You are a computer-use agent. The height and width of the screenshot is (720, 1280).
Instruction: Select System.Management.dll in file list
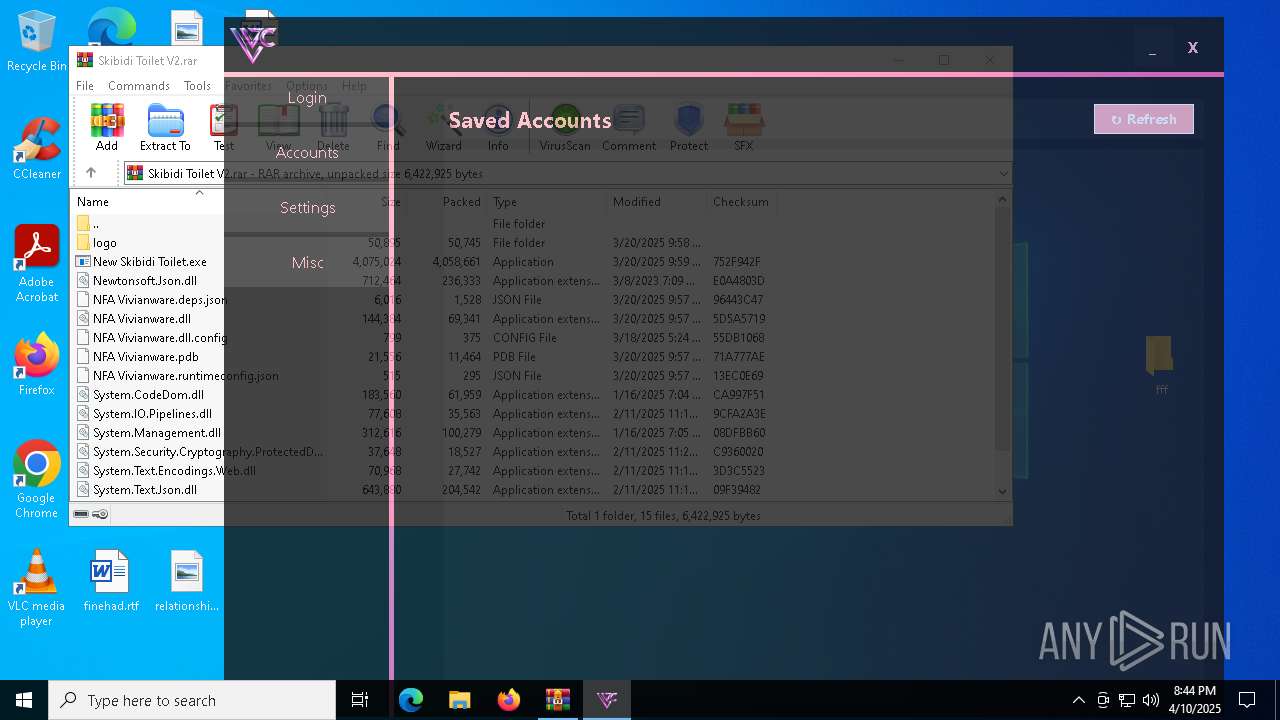coord(156,433)
